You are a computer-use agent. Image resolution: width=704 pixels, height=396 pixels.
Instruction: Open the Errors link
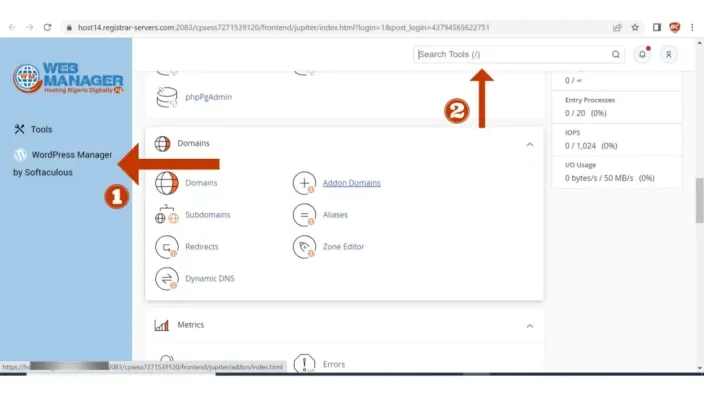(x=334, y=364)
